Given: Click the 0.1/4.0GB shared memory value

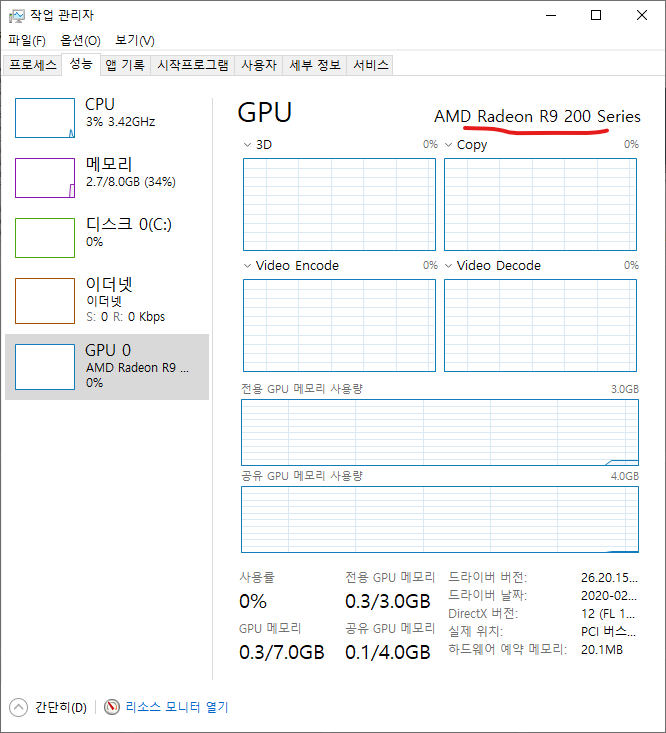Looking at the screenshot, I should coord(387,652).
